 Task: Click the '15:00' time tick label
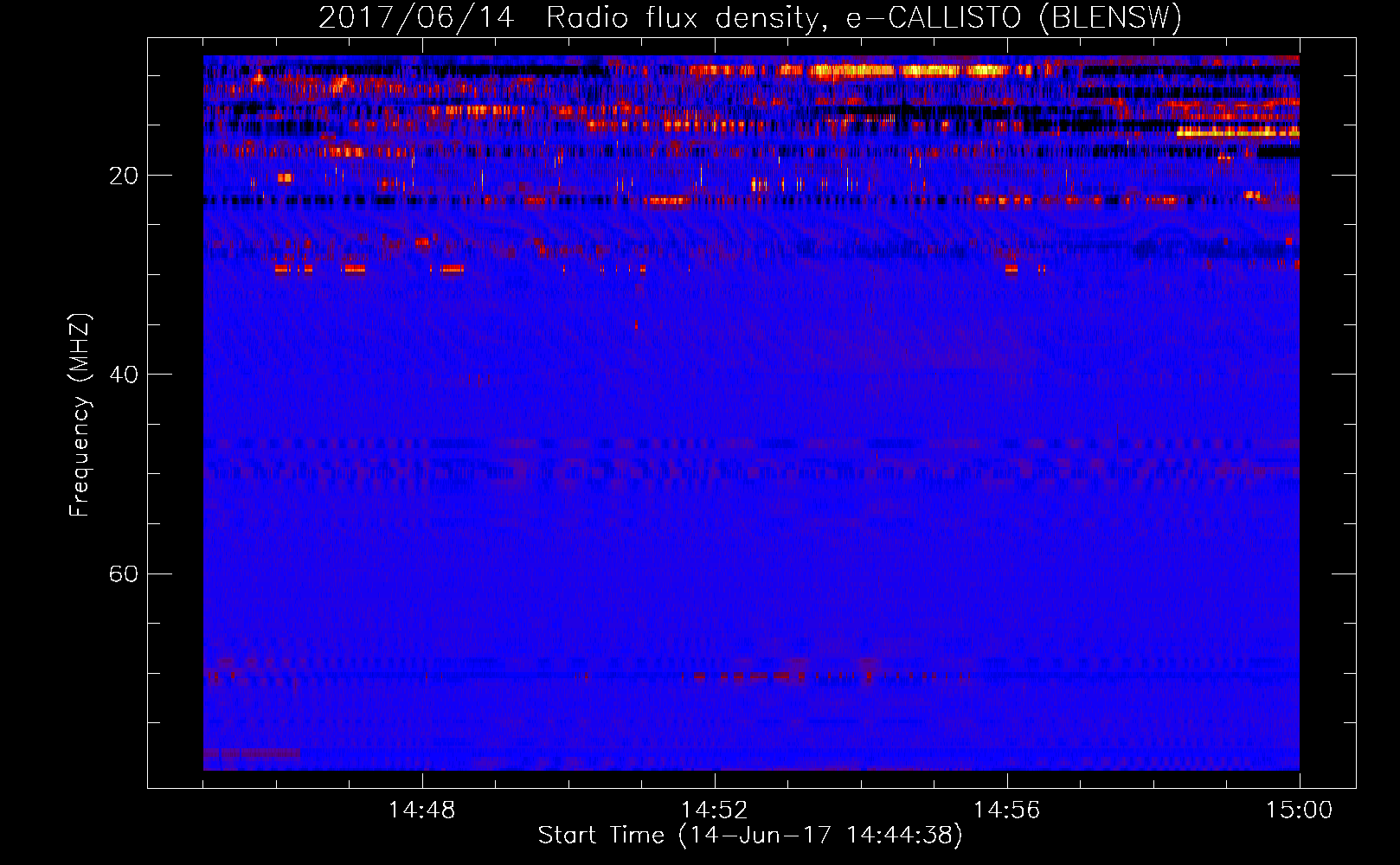pyautogui.click(x=1299, y=811)
